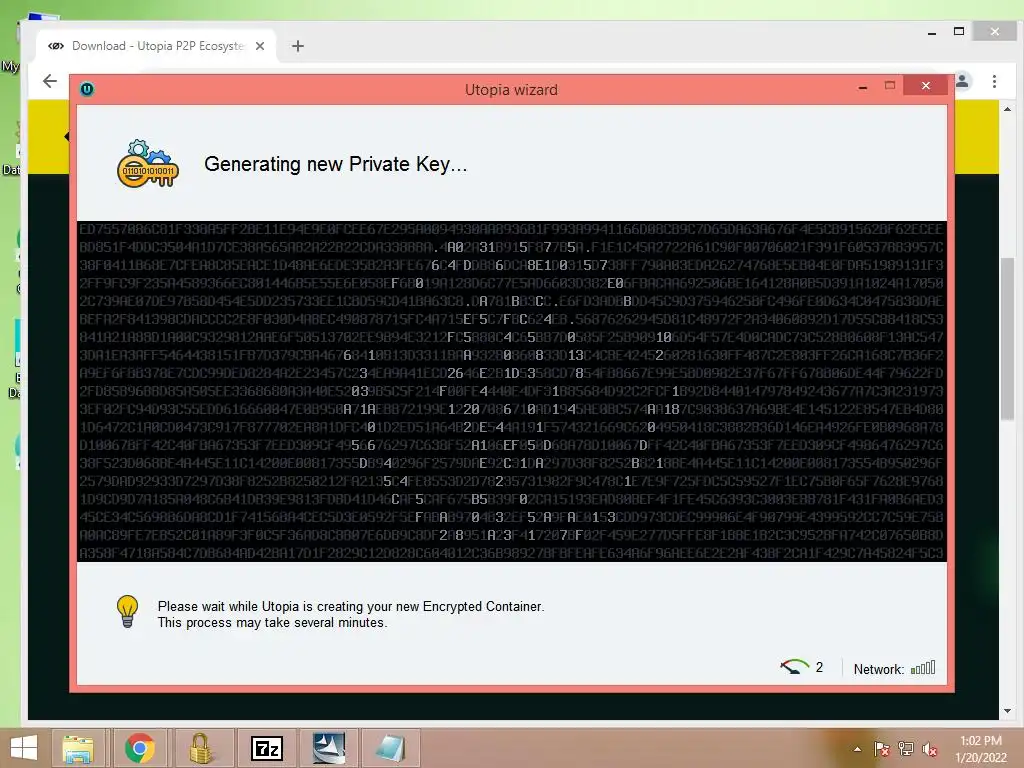The width and height of the screenshot is (1024, 768).
Task: Click the lightbulb hint icon
Action: [x=127, y=611]
